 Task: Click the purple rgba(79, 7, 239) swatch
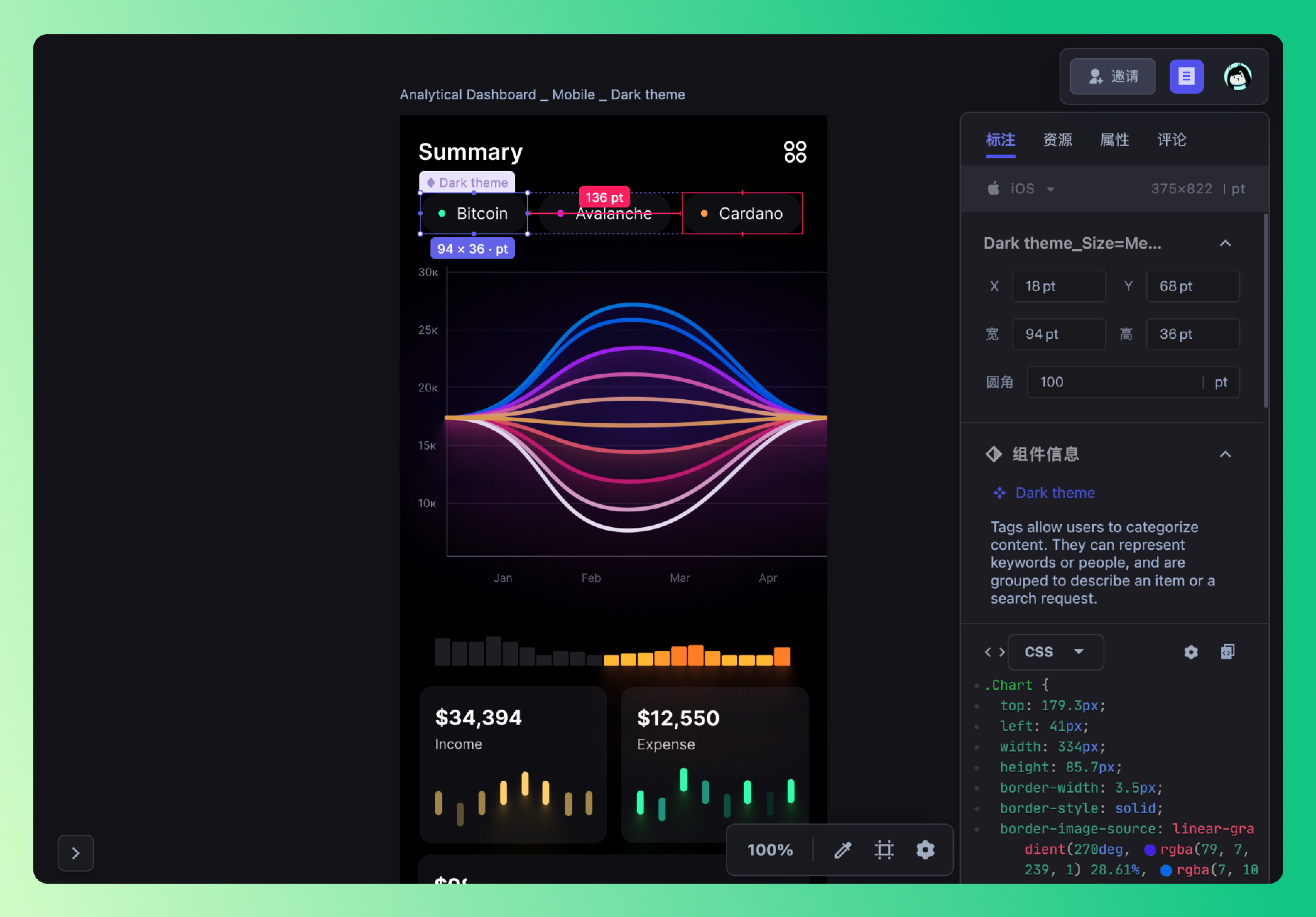(x=1149, y=850)
